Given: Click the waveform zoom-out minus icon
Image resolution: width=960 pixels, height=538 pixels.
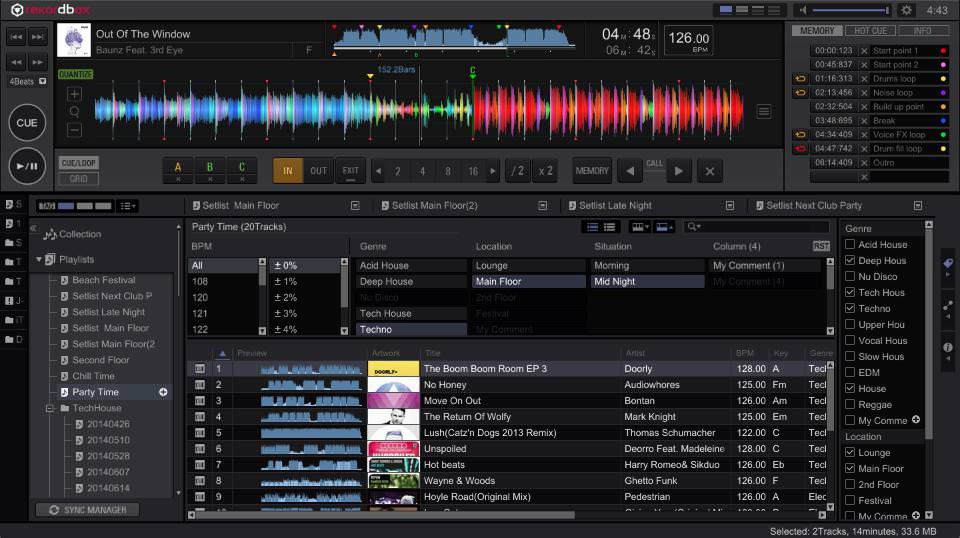Looking at the screenshot, I should click(x=75, y=130).
